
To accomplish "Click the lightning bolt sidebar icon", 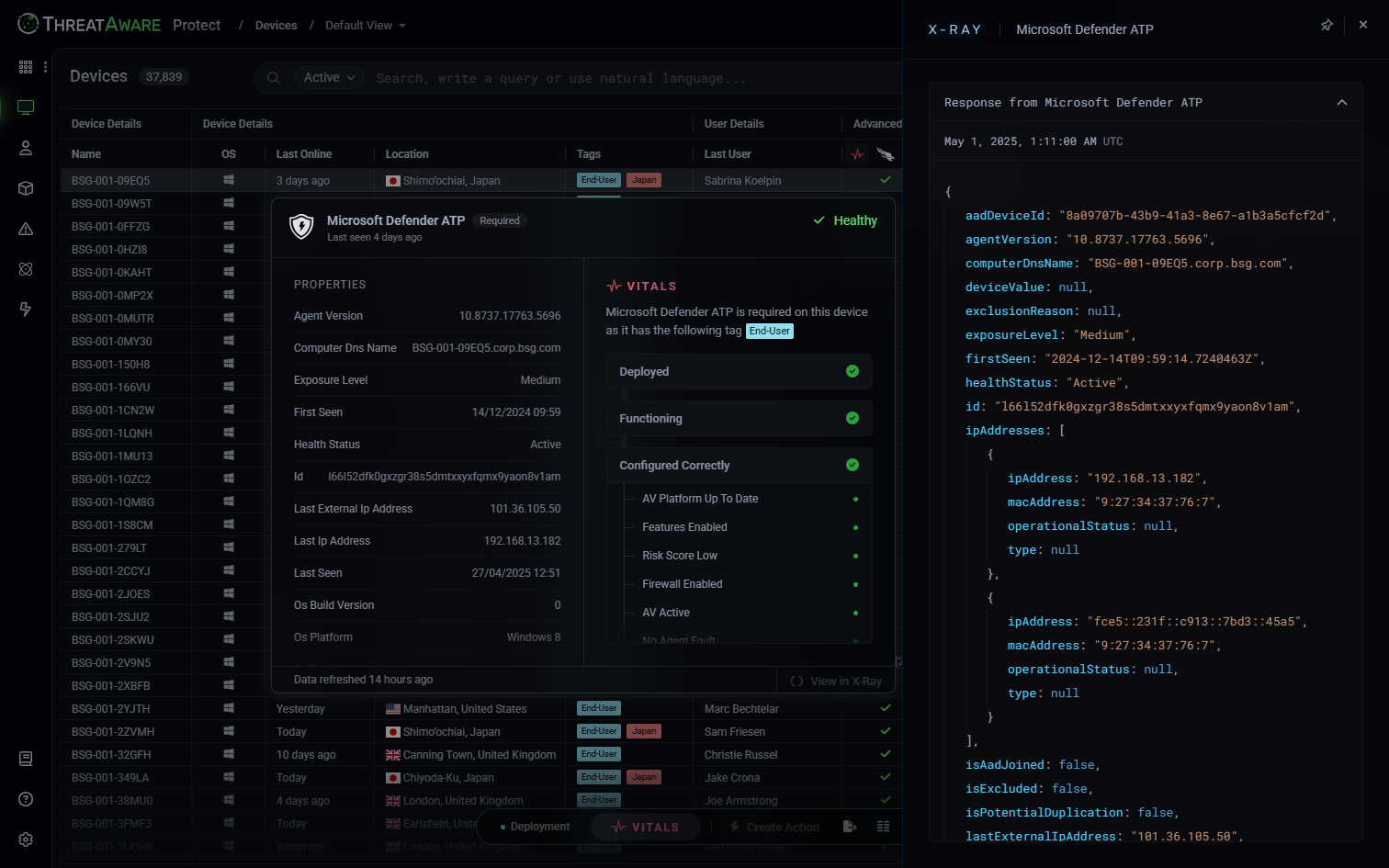I will click(x=26, y=310).
